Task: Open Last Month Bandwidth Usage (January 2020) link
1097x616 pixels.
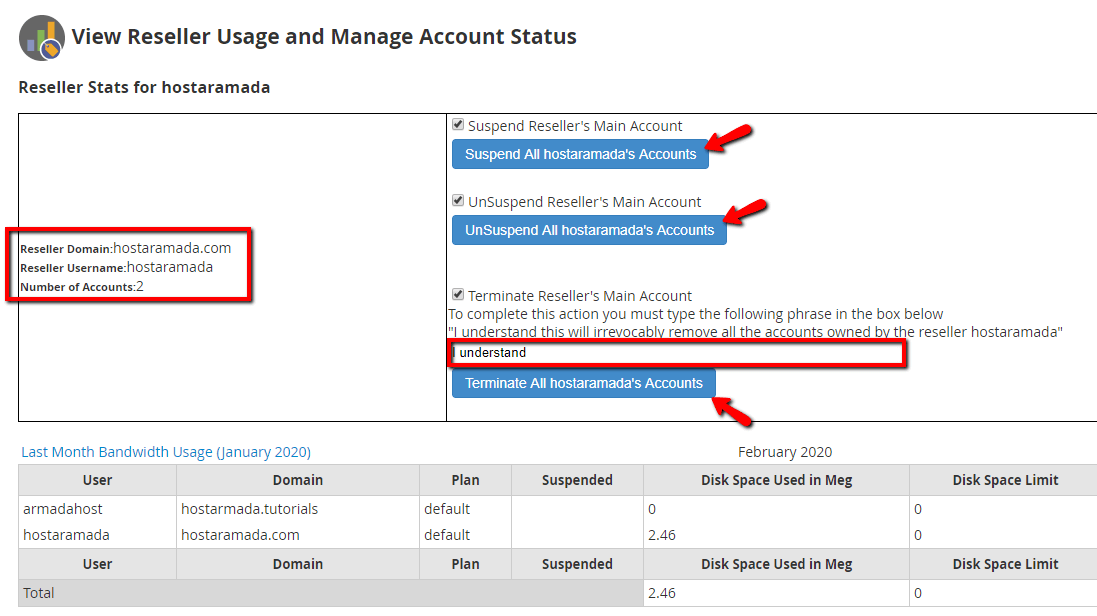Action: click(166, 452)
